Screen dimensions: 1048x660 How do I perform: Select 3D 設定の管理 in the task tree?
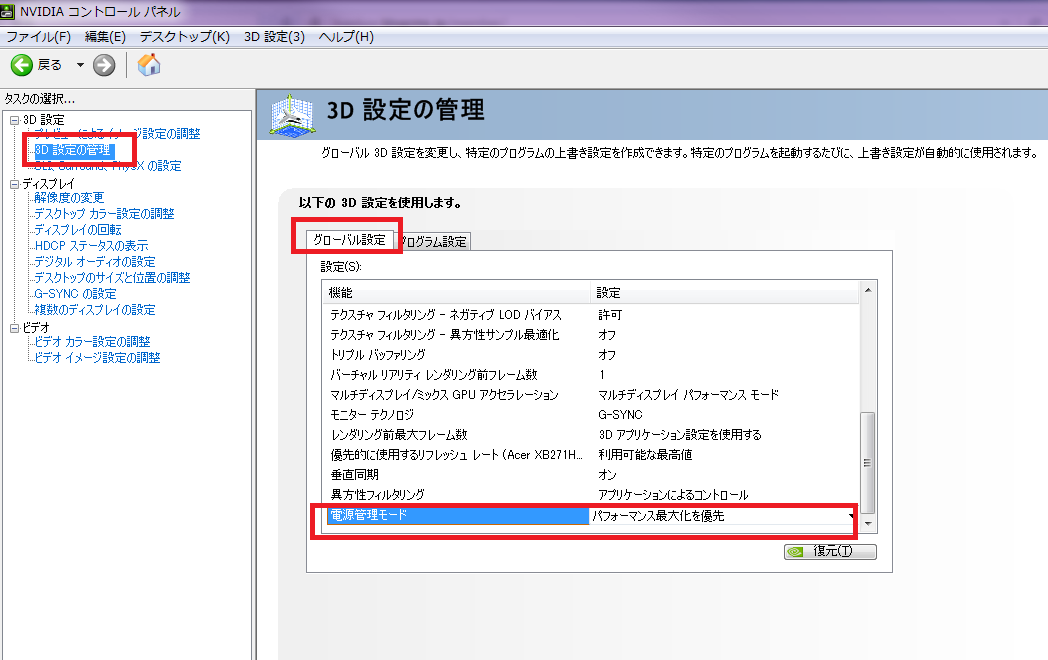pyautogui.click(x=73, y=150)
